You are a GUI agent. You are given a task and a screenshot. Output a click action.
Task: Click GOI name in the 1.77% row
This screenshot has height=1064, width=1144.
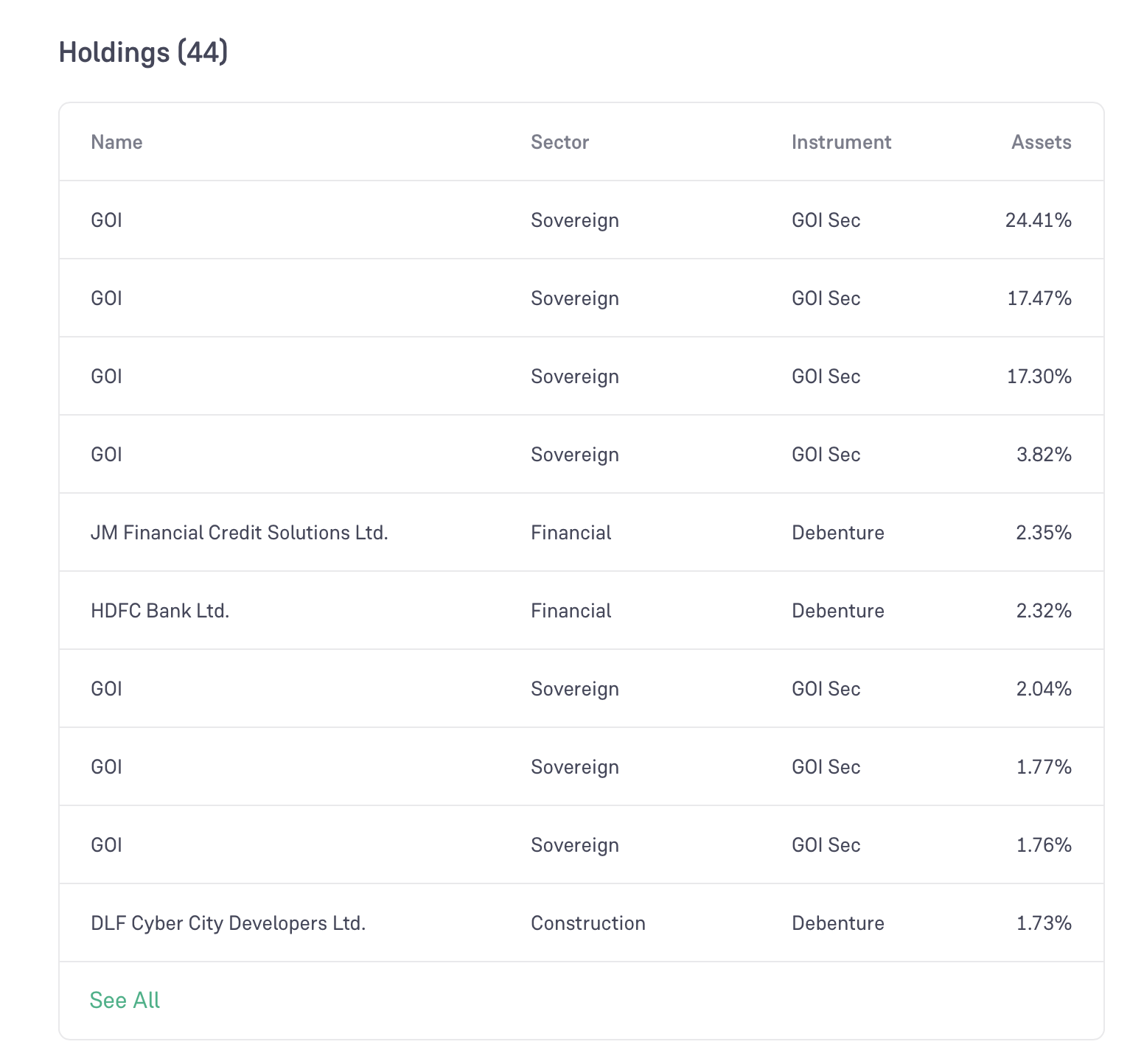(x=106, y=767)
